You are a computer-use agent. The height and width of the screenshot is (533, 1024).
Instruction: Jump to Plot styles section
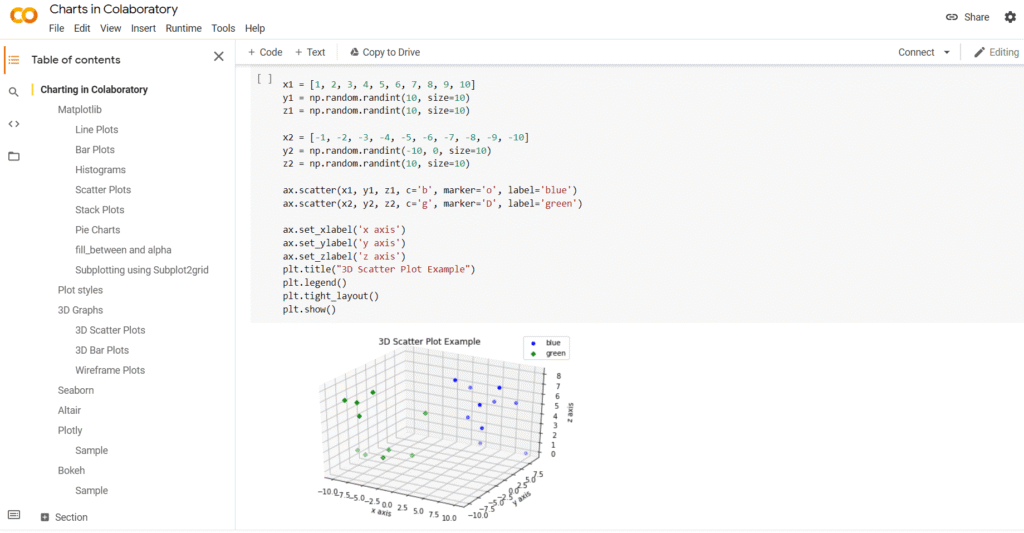(x=80, y=290)
